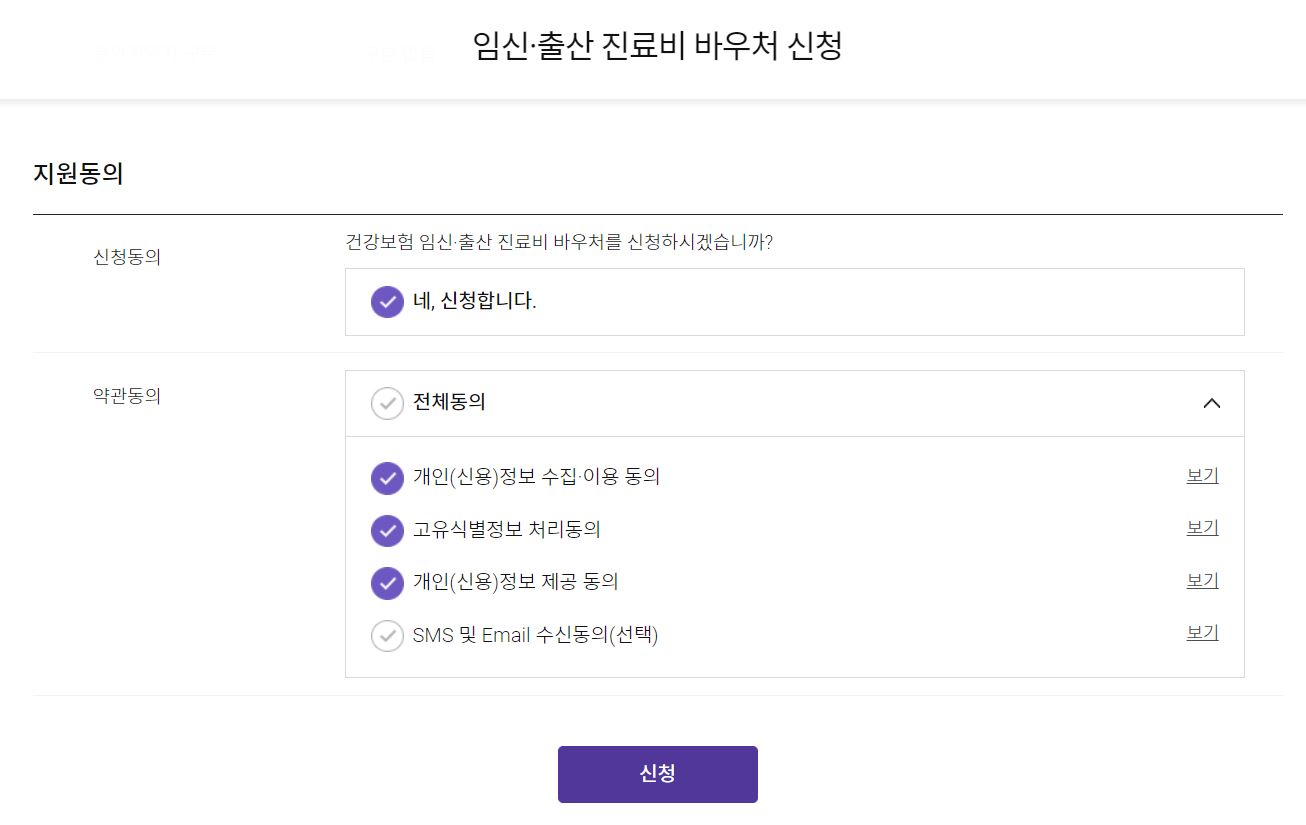Viewport: 1306px width, 825px height.
Task: Click the check icon beside 고유식별정보 처리동의
Action: tap(386, 530)
